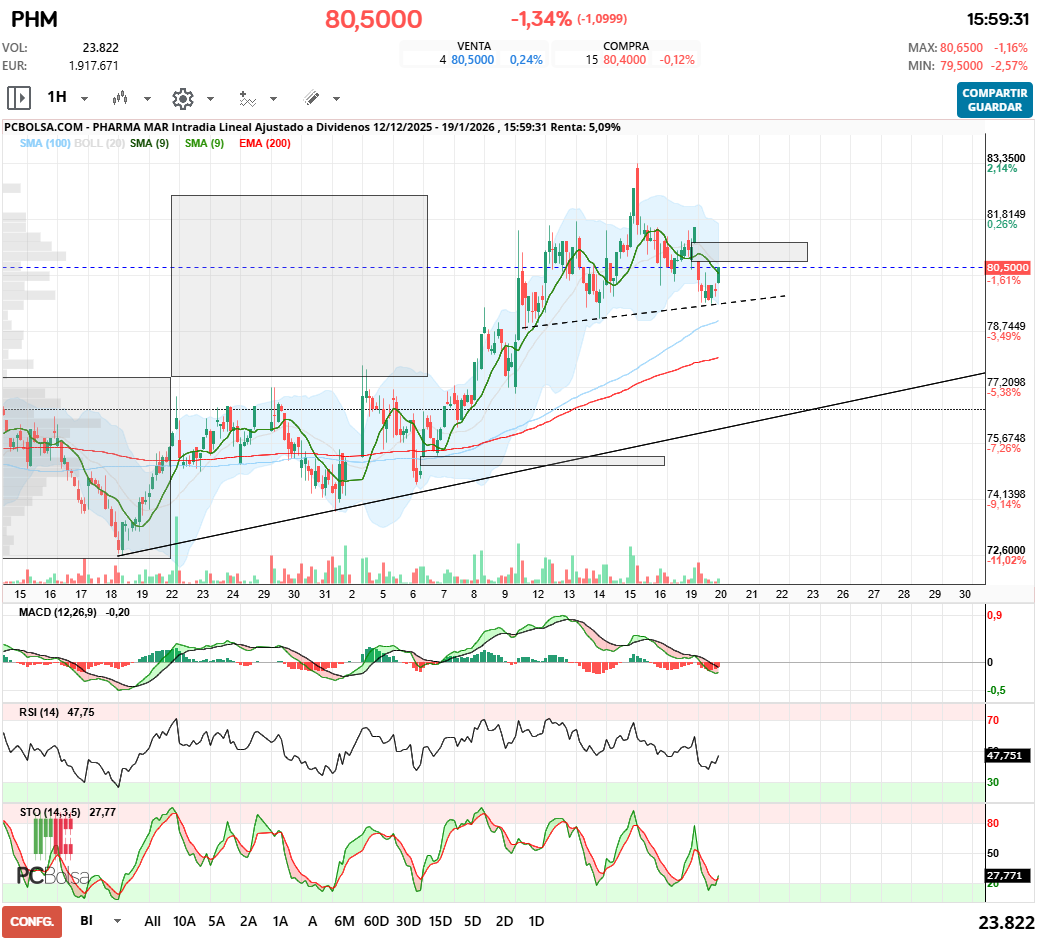
Task: Click the date 12 on the time axis
Action: pos(538,594)
